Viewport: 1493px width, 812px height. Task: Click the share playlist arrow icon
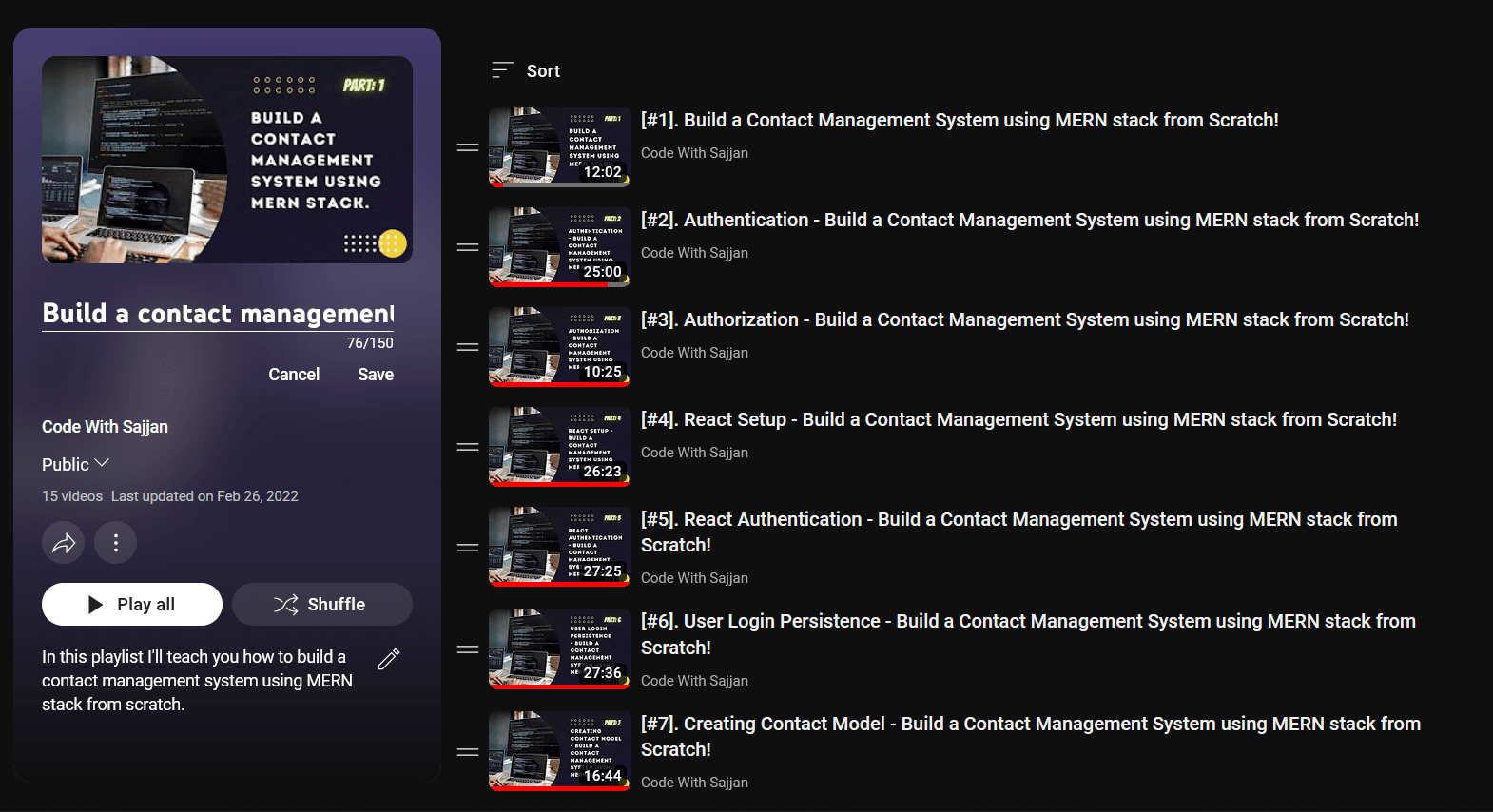64,543
